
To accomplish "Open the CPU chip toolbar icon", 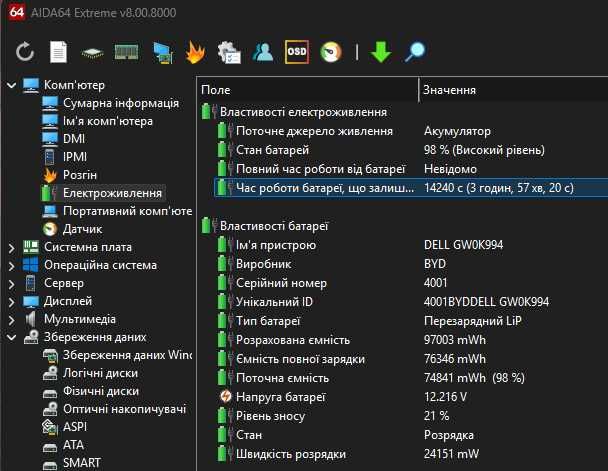I will pos(92,53).
